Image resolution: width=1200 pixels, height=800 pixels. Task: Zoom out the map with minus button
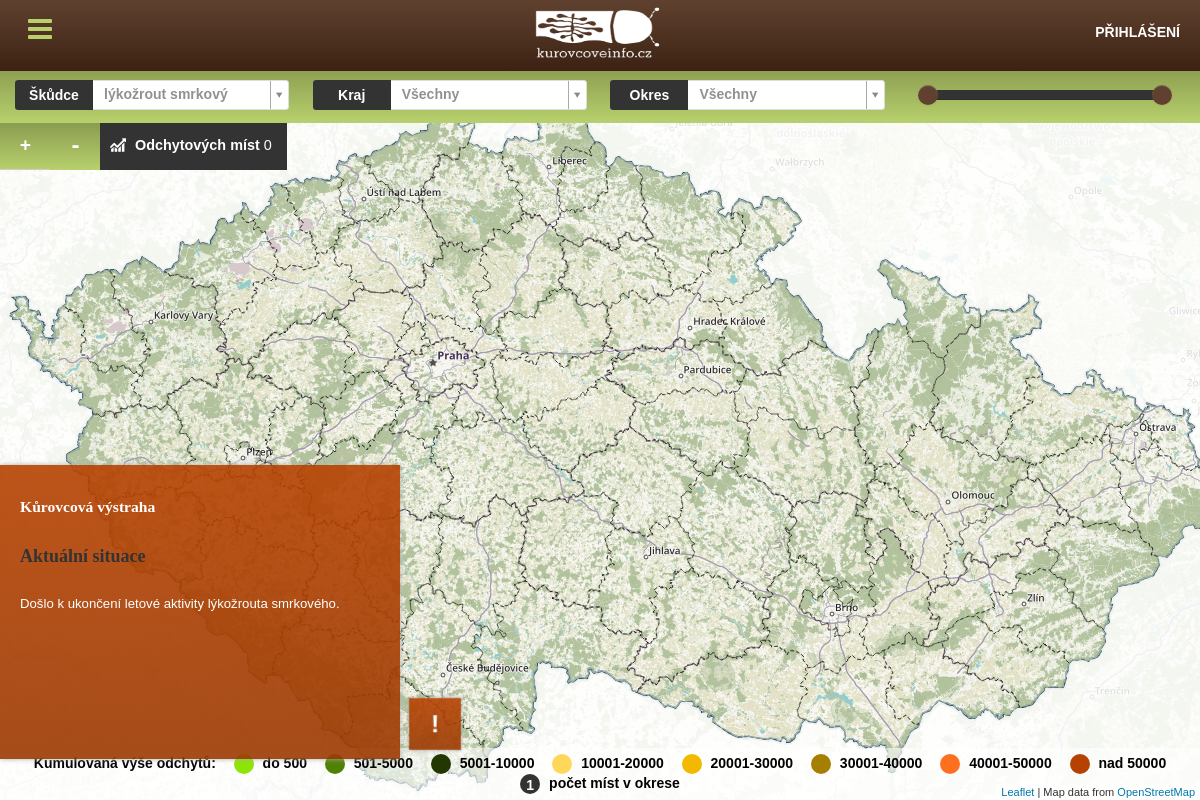click(75, 146)
